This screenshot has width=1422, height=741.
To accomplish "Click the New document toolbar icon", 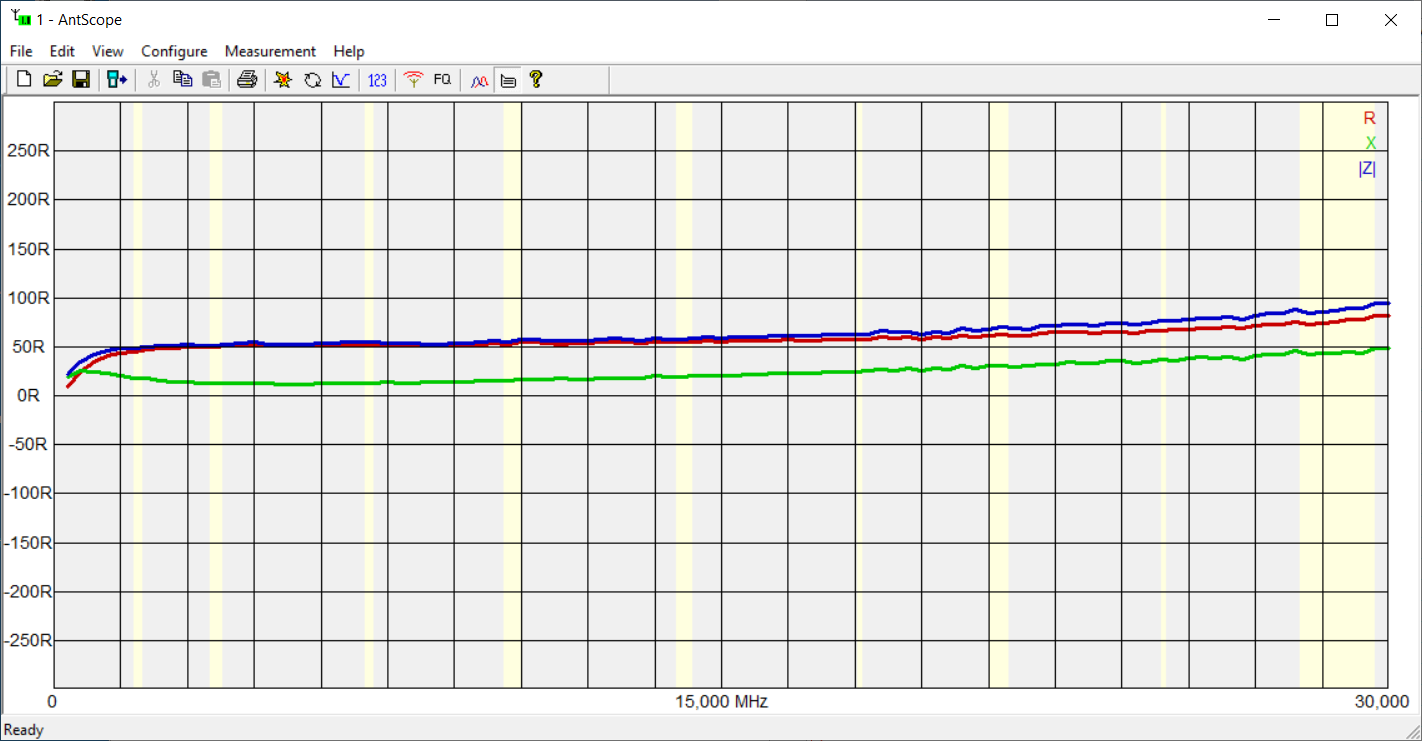I will click(x=24, y=80).
